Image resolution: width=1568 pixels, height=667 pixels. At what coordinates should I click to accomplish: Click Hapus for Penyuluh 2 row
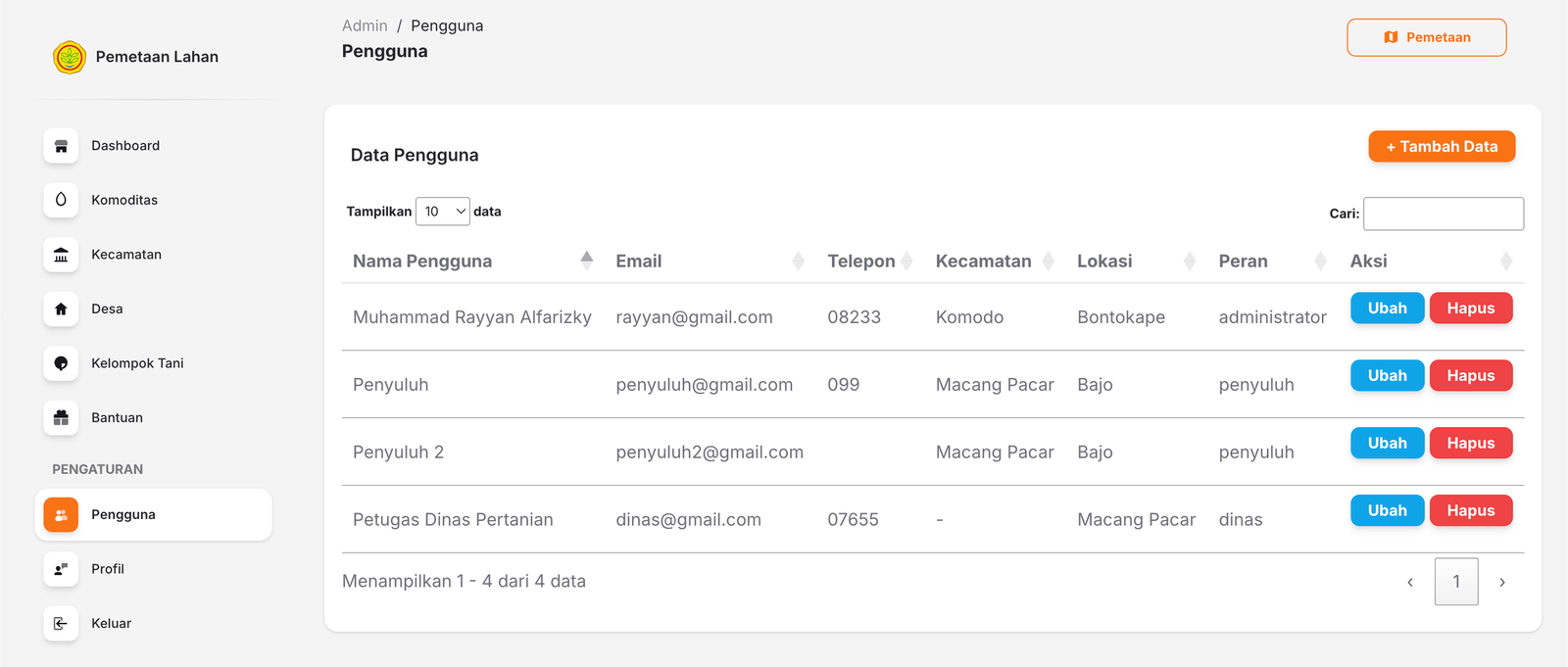(x=1471, y=443)
